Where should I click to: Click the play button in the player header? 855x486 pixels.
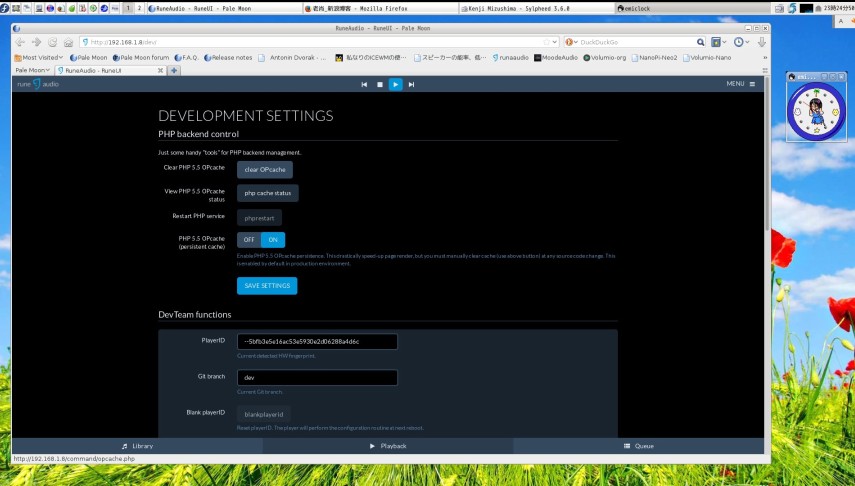point(396,85)
